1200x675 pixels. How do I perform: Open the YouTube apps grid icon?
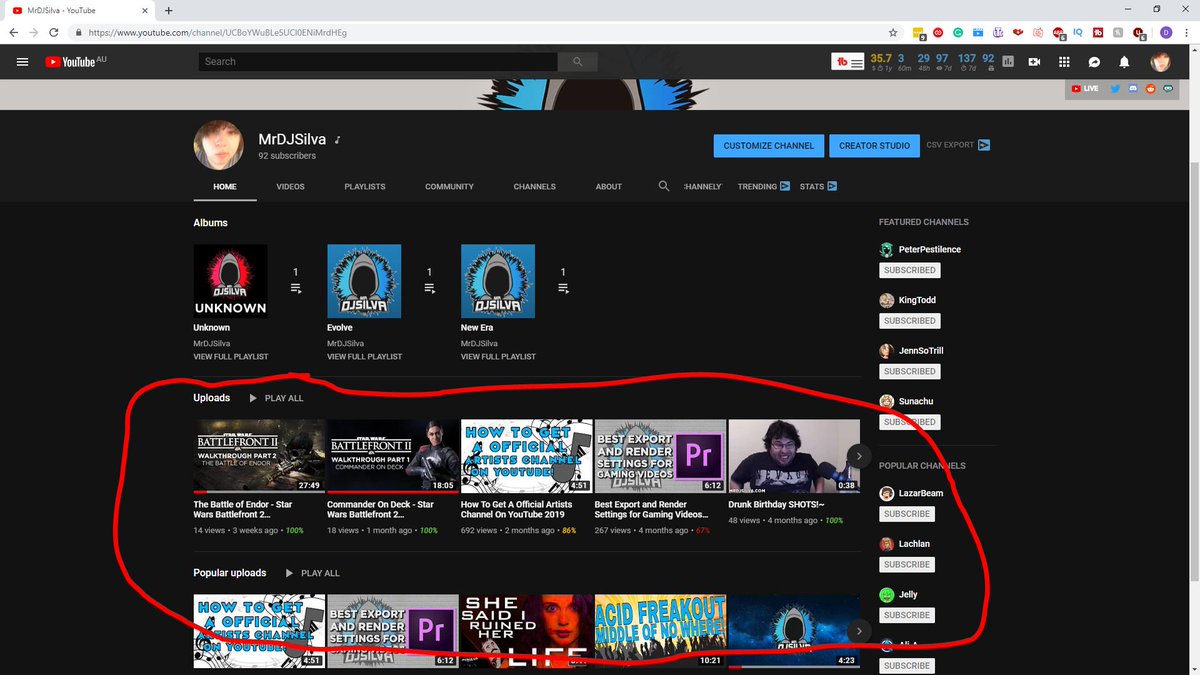pyautogui.click(x=1064, y=62)
